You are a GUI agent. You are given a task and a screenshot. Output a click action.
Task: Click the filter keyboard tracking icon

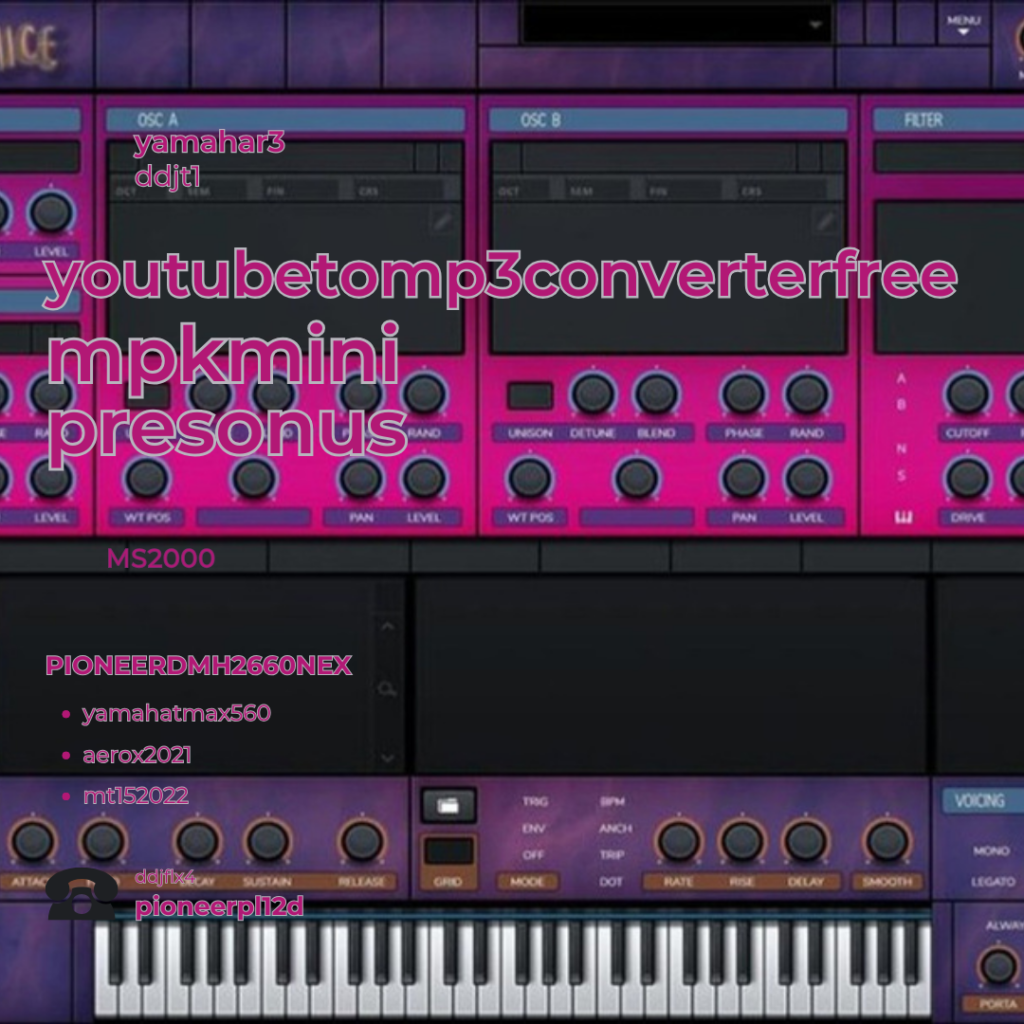pyautogui.click(x=903, y=517)
